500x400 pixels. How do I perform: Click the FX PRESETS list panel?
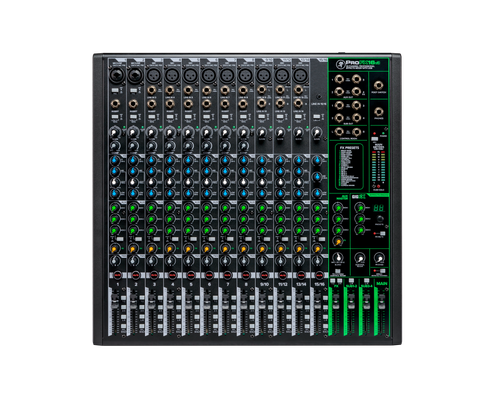349,166
